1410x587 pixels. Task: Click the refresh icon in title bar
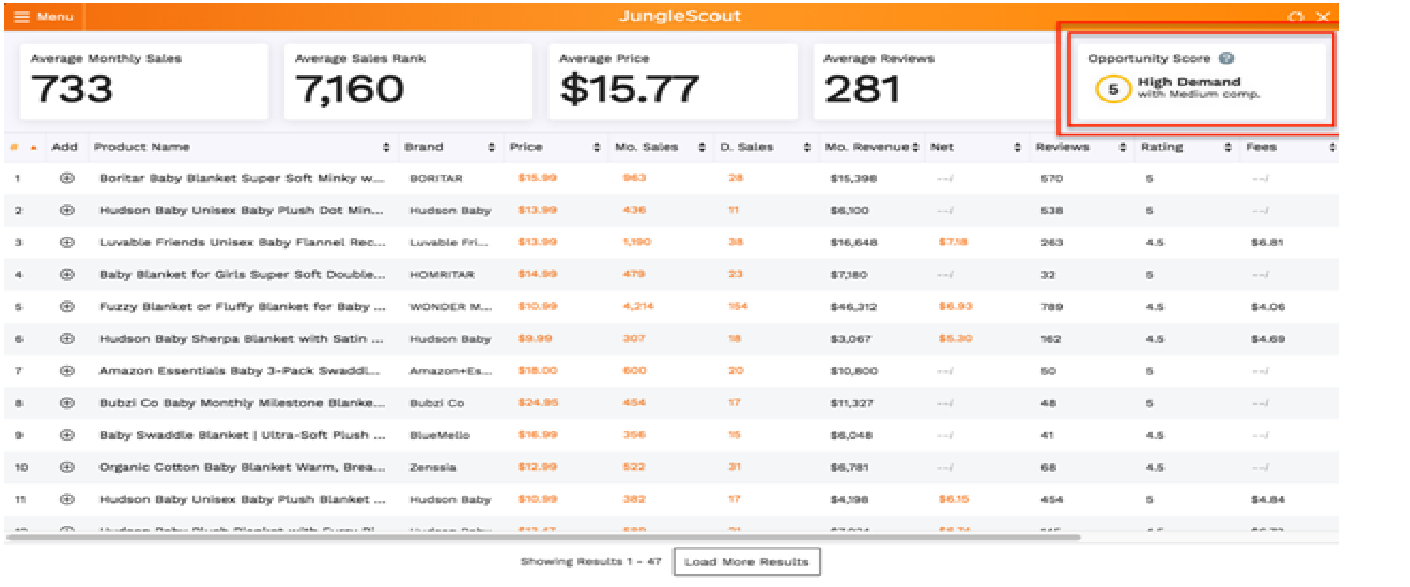click(1296, 17)
